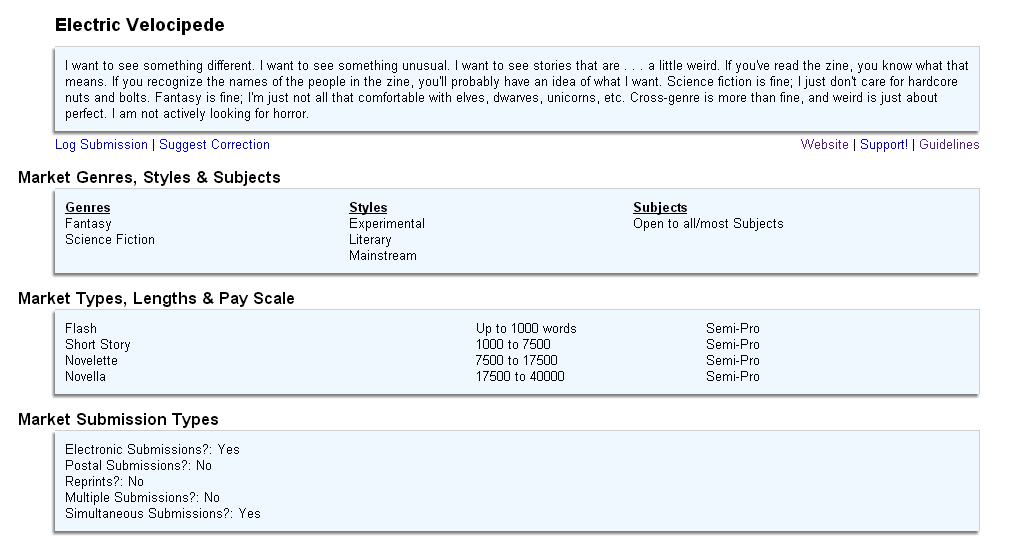Click 'Simultaneous Submissions?: Yes' line
Viewport: 1031px width, 543px height.
pos(162,513)
